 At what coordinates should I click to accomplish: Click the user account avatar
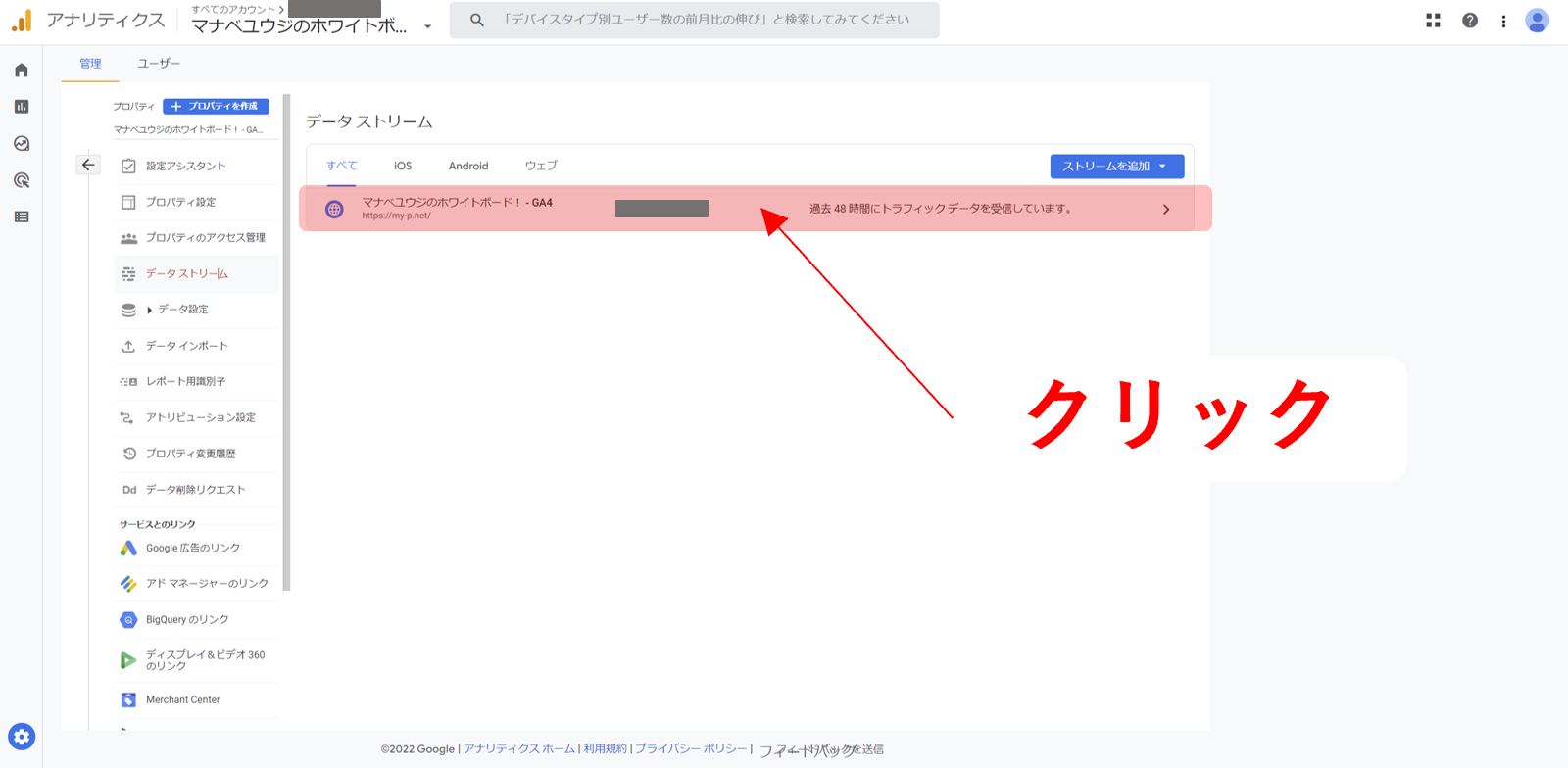click(1538, 20)
